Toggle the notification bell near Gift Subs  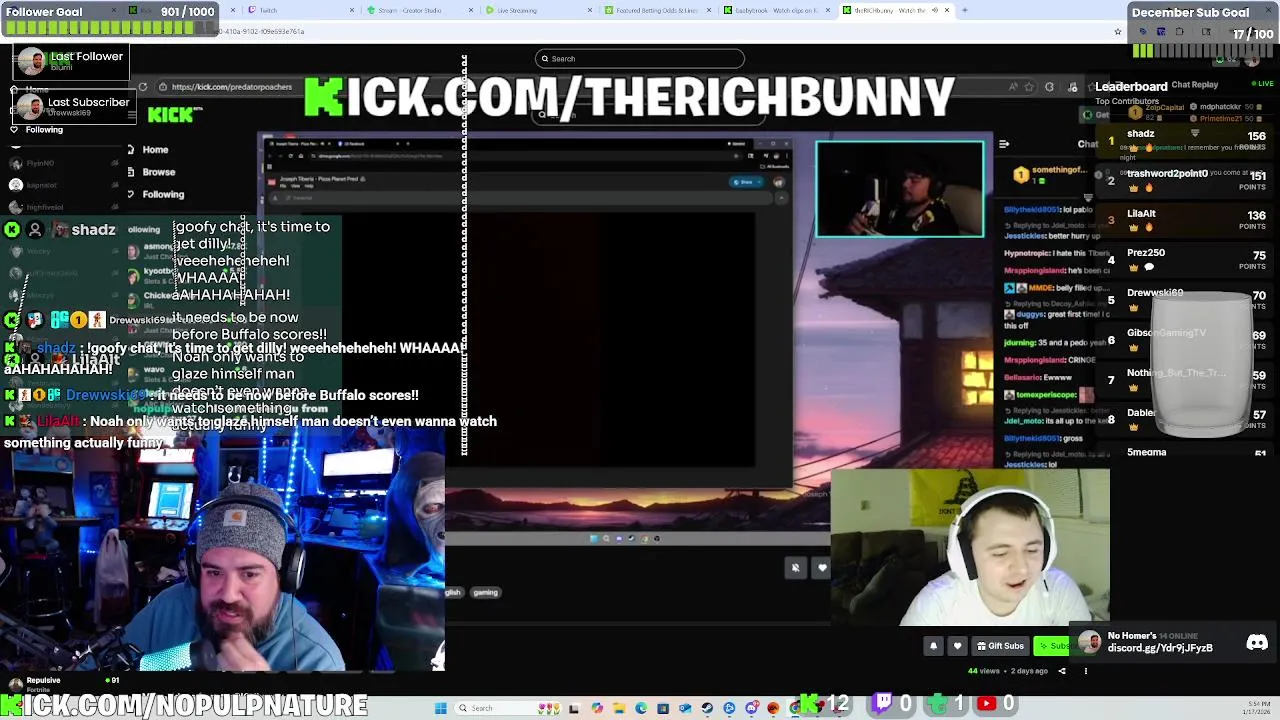pyautogui.click(x=933, y=646)
